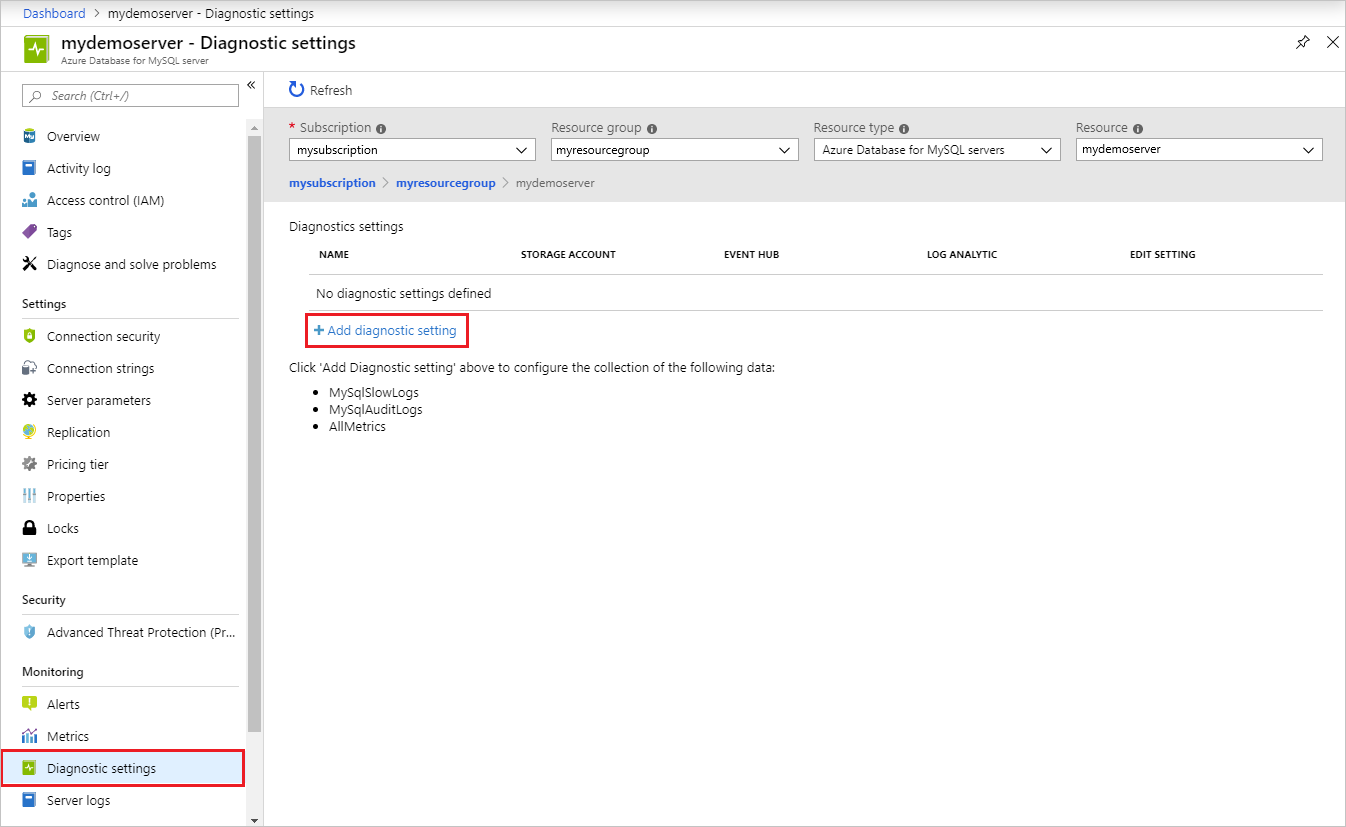This screenshot has height=827, width=1346.
Task: Click the Diagnostic settings sidebar icon
Action: (30, 769)
